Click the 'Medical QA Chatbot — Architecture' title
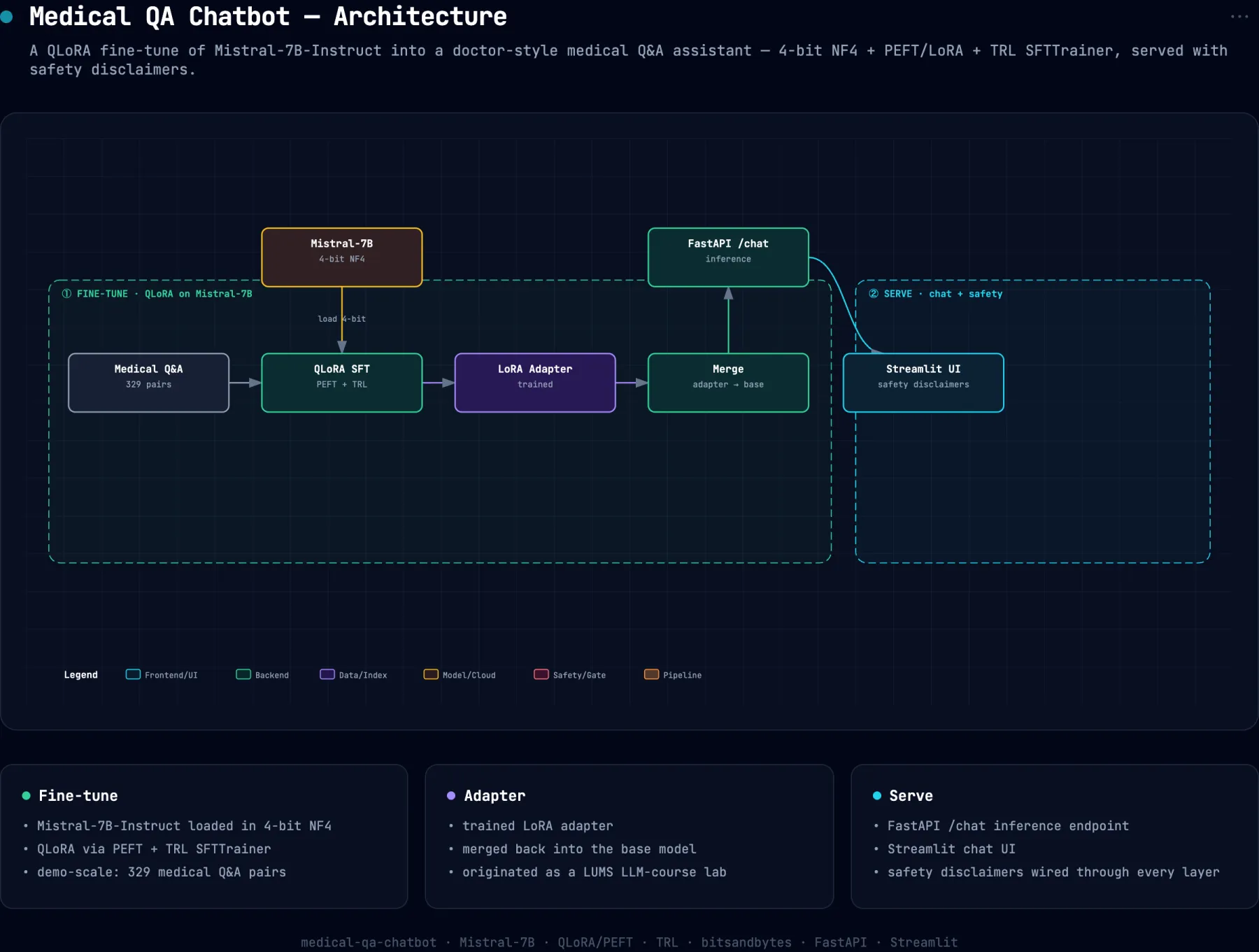The image size is (1259, 952). click(x=268, y=16)
